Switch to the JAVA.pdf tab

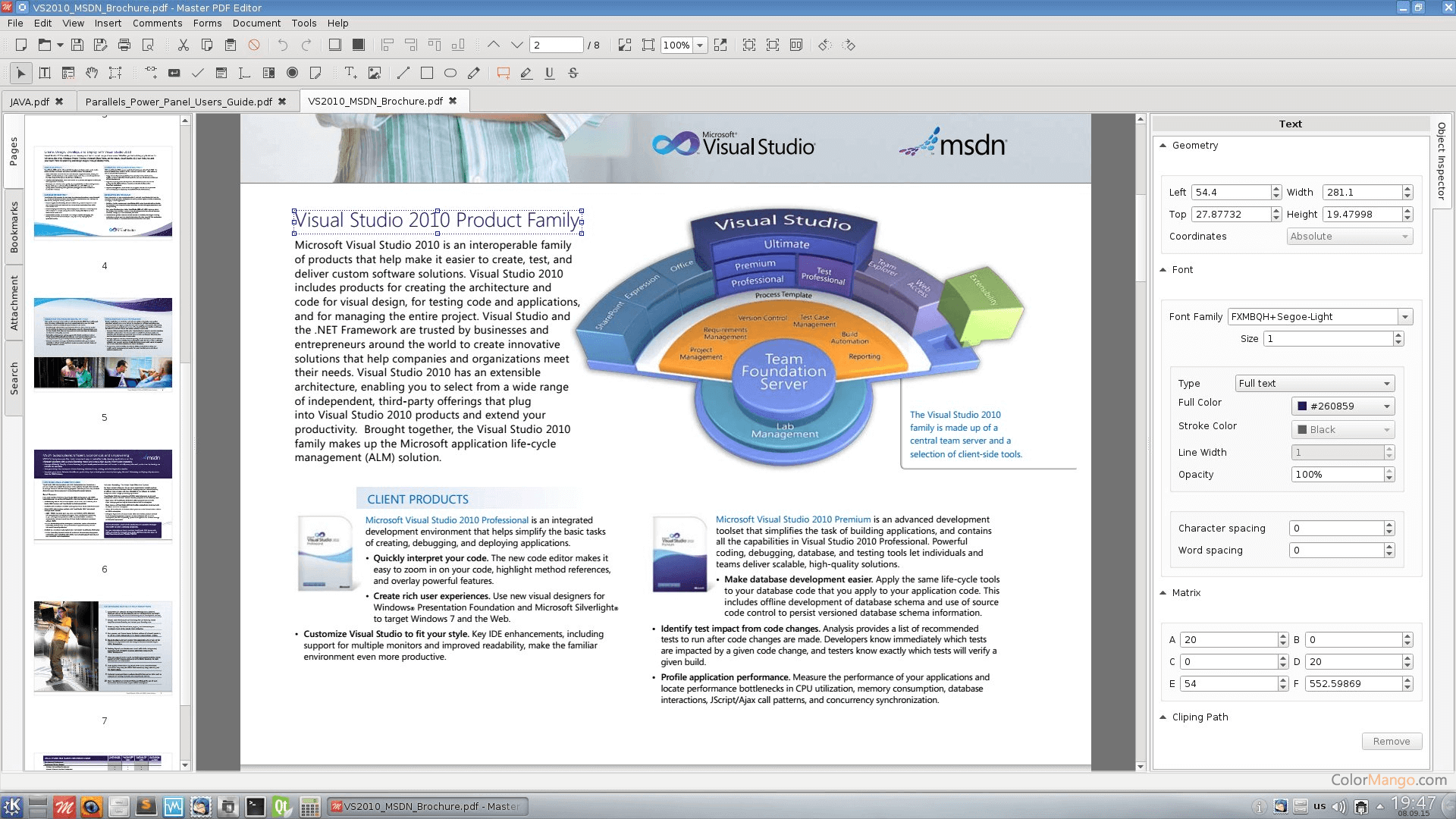(x=29, y=101)
